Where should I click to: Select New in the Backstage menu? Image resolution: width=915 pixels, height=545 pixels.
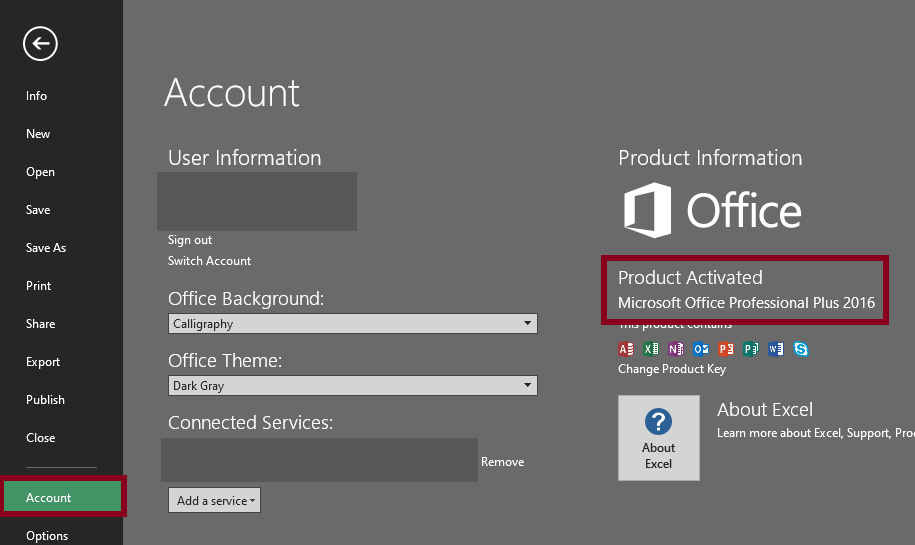pos(38,134)
